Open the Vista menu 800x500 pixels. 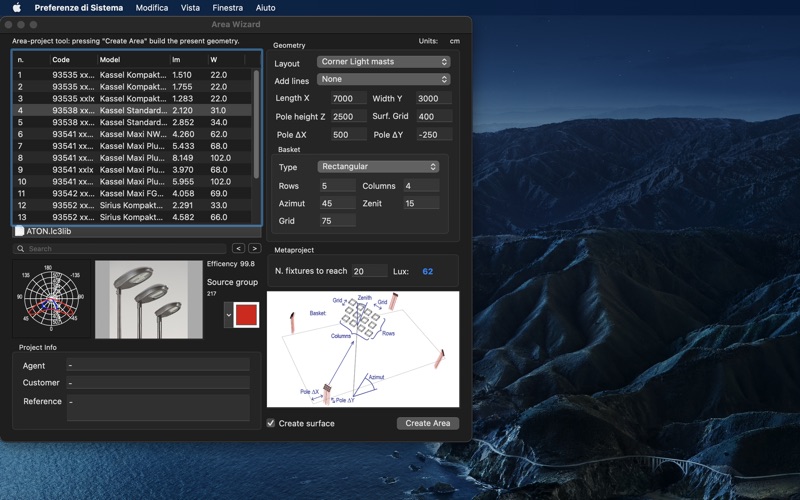(x=190, y=8)
